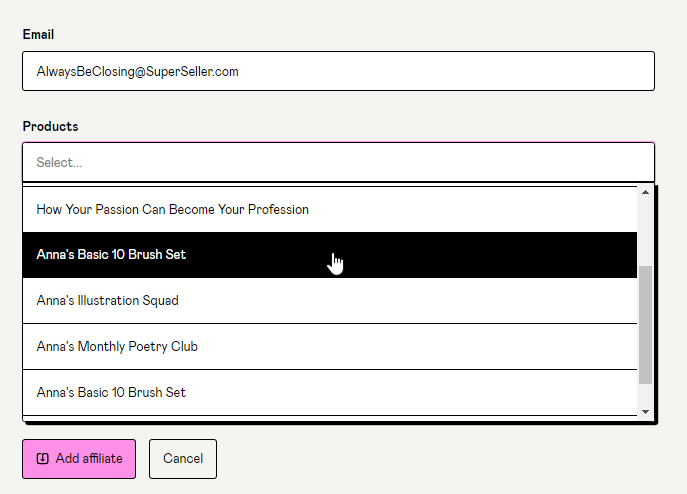The height and width of the screenshot is (494, 687).
Task: Open the Products select combo box
Action: (x=338, y=162)
